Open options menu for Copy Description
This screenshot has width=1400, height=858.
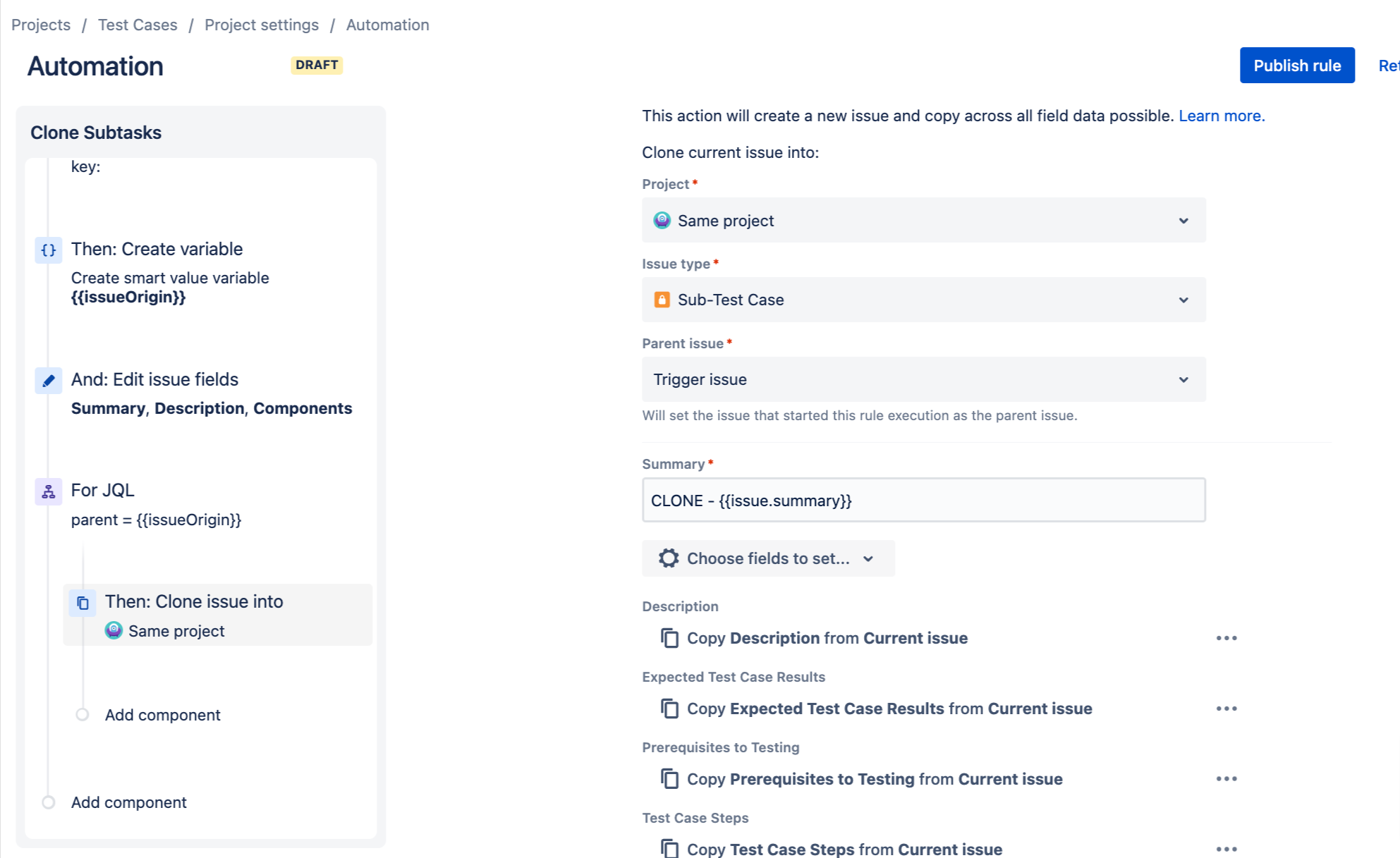coord(1227,637)
